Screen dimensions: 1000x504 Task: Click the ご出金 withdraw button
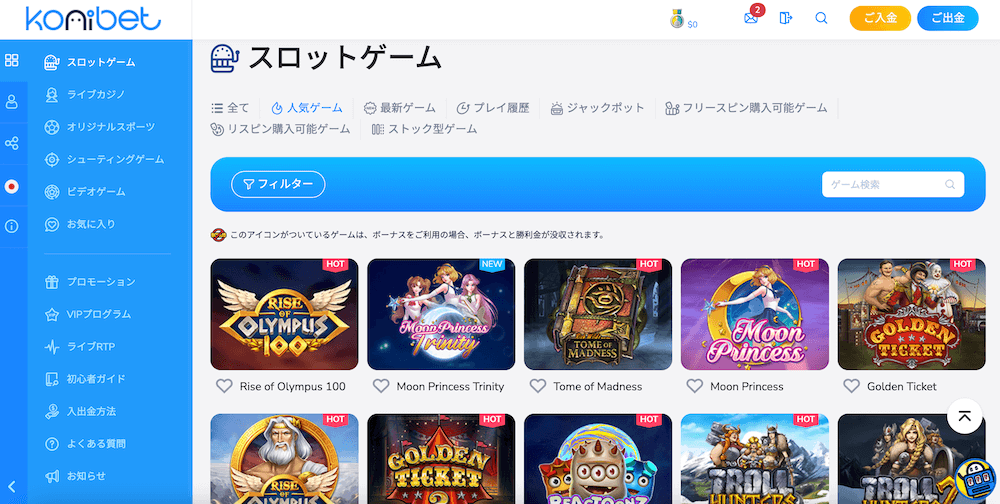[948, 18]
